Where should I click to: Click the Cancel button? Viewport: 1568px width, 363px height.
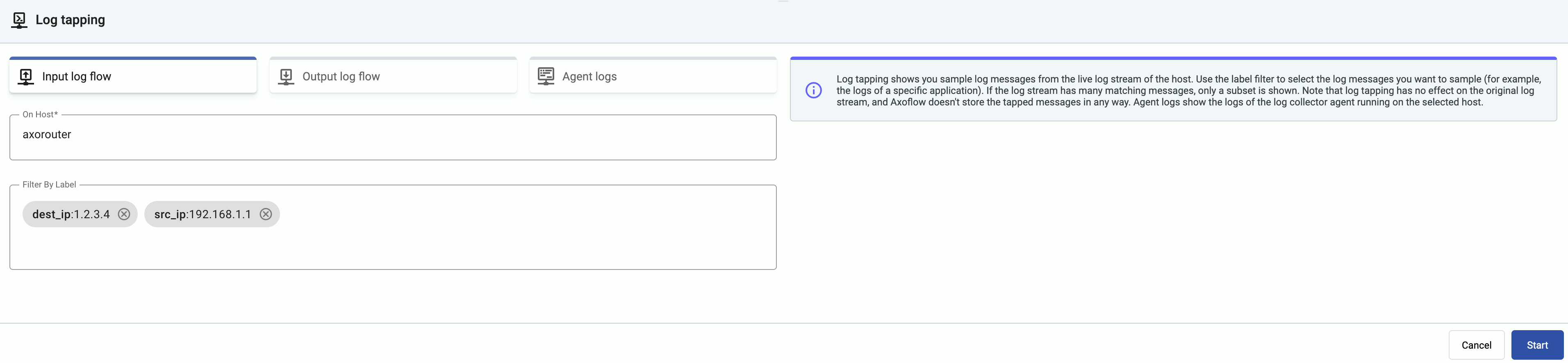(1476, 345)
